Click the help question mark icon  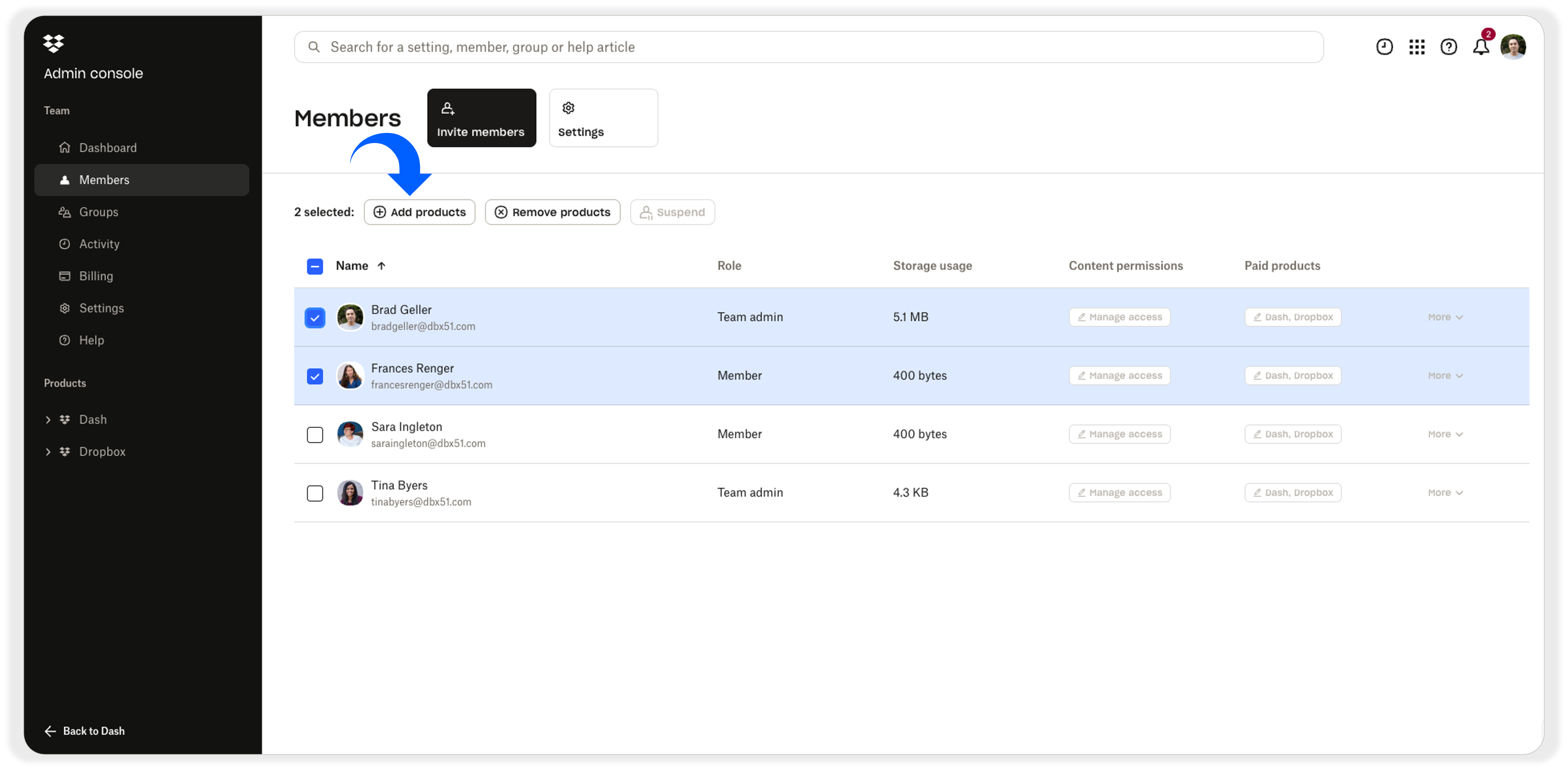[x=1449, y=46]
